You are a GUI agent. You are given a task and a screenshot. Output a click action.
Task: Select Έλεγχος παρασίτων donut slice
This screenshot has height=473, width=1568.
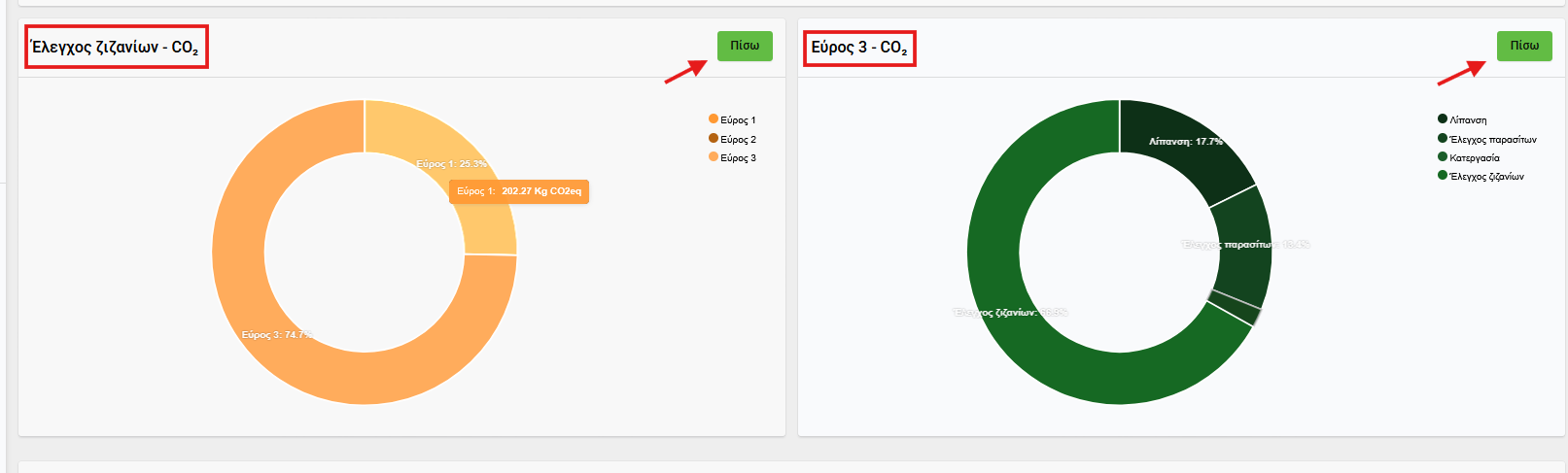tap(1242, 248)
